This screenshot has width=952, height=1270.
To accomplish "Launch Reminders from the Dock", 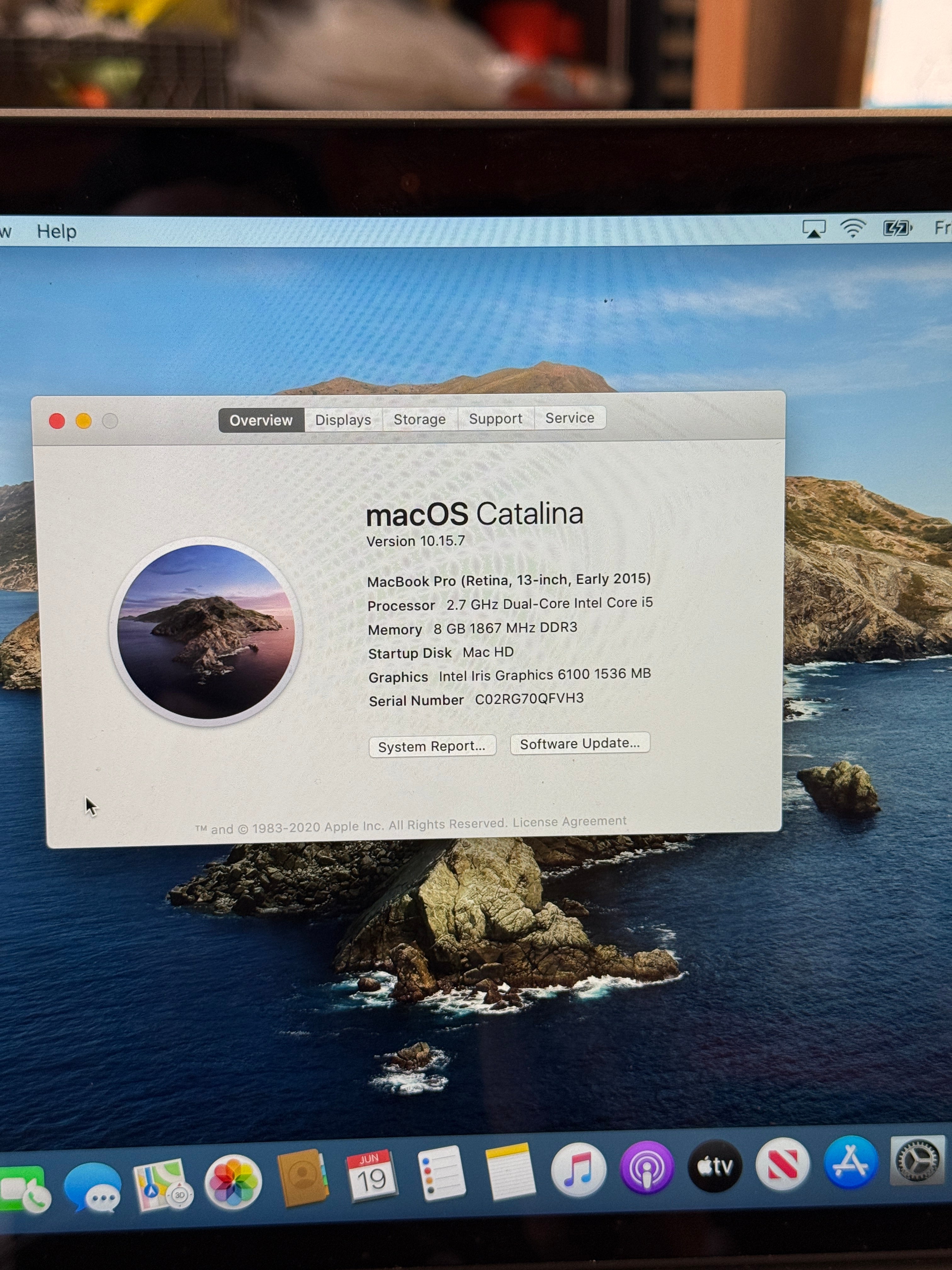I will pos(441,1173).
